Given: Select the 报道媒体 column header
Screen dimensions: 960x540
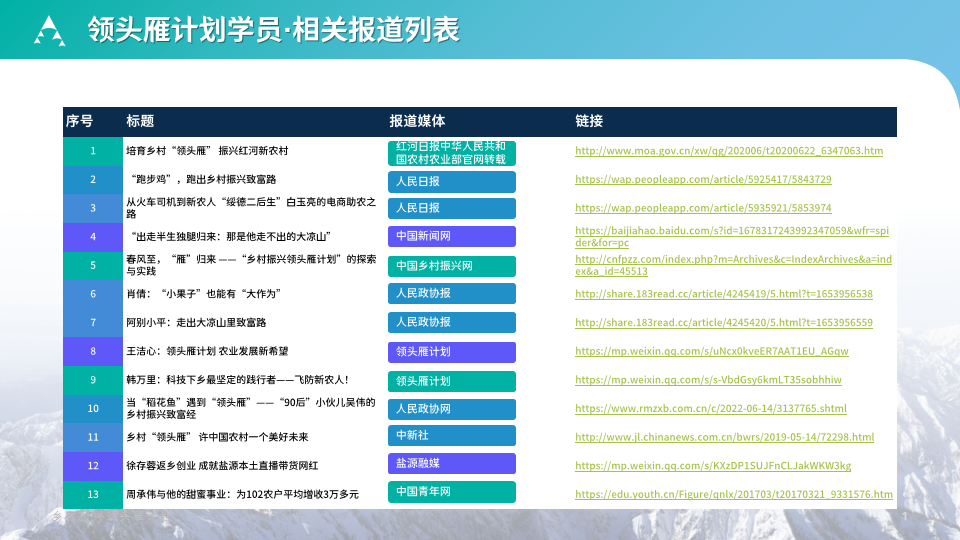Looking at the screenshot, I should (418, 121).
